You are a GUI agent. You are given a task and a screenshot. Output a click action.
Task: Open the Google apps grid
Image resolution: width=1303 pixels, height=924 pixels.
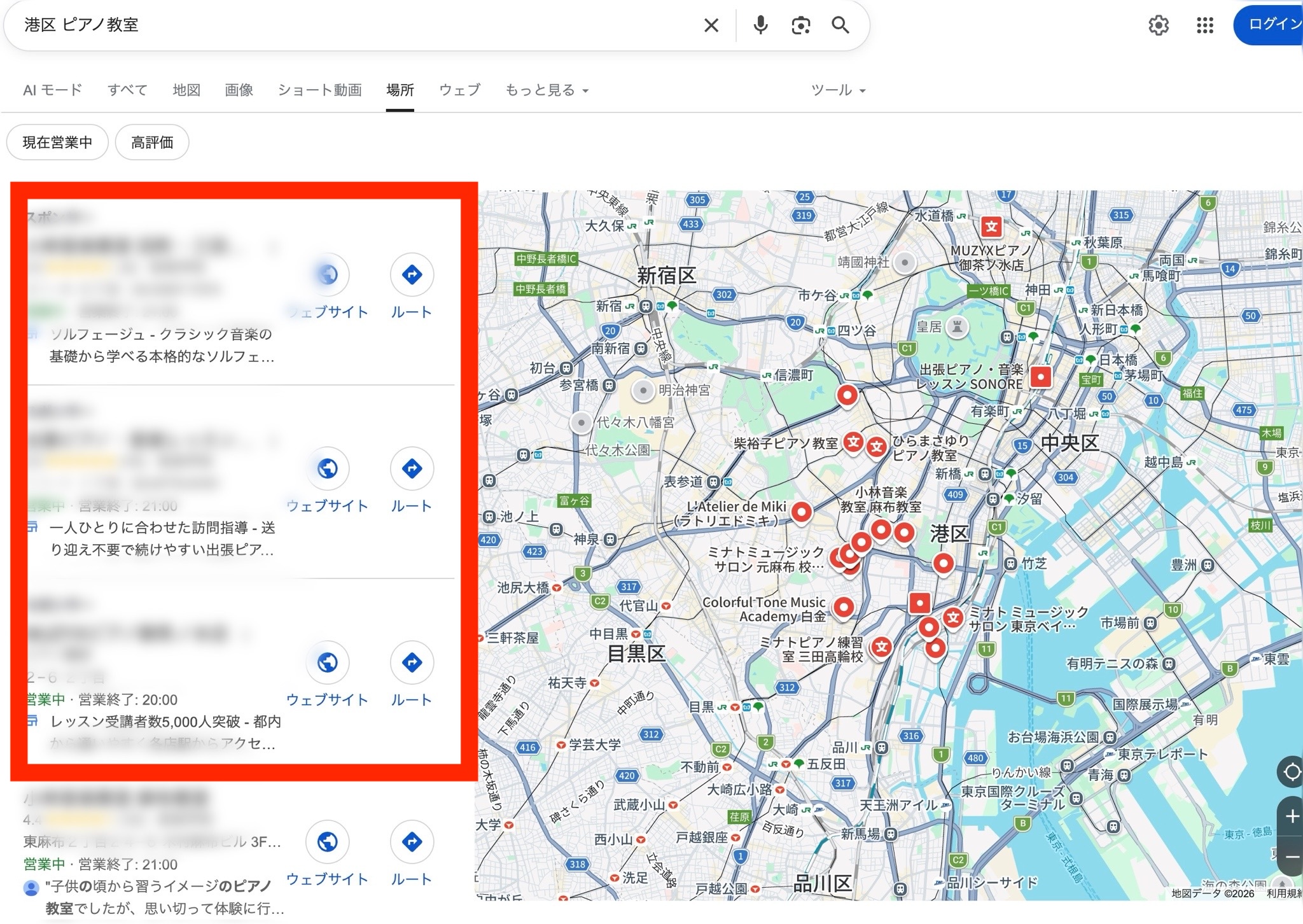1205,25
